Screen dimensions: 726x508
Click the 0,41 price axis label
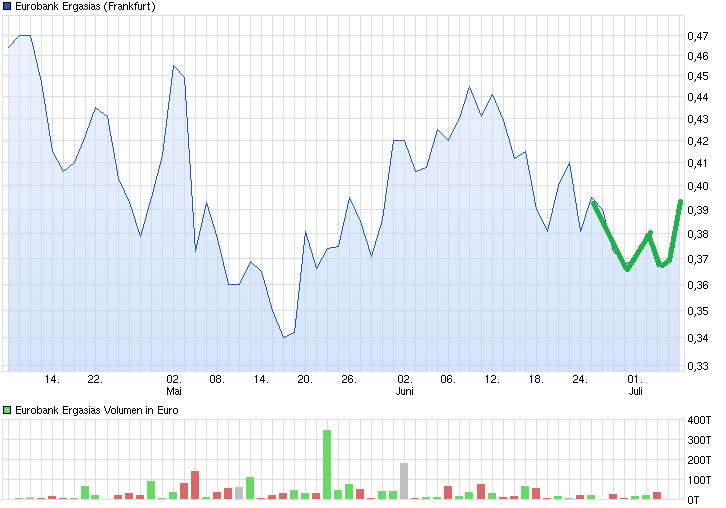coord(698,163)
